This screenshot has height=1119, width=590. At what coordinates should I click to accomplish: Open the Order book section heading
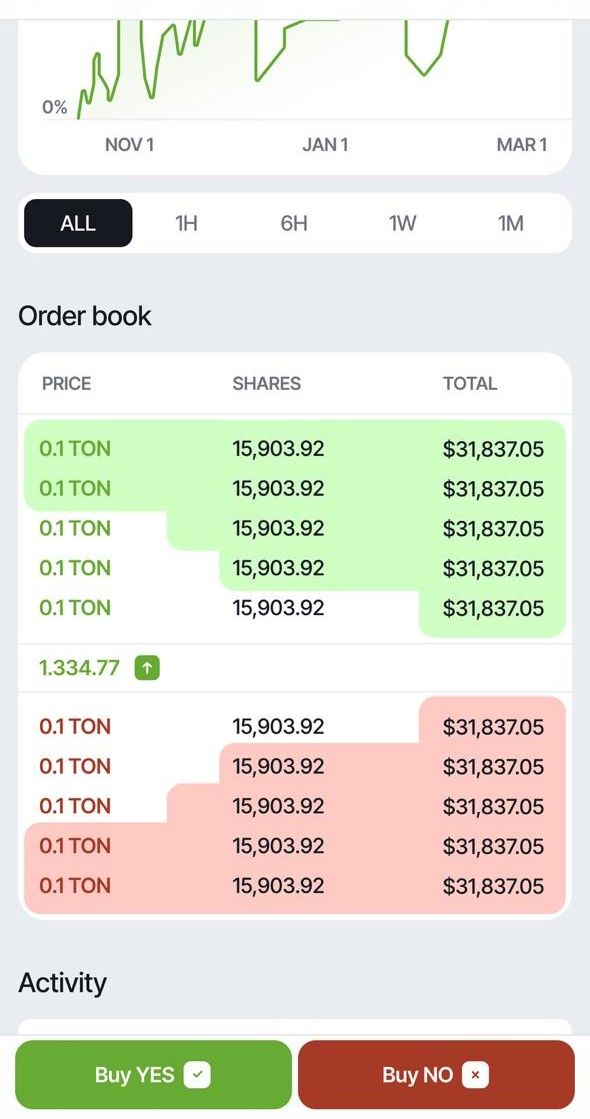point(84,315)
